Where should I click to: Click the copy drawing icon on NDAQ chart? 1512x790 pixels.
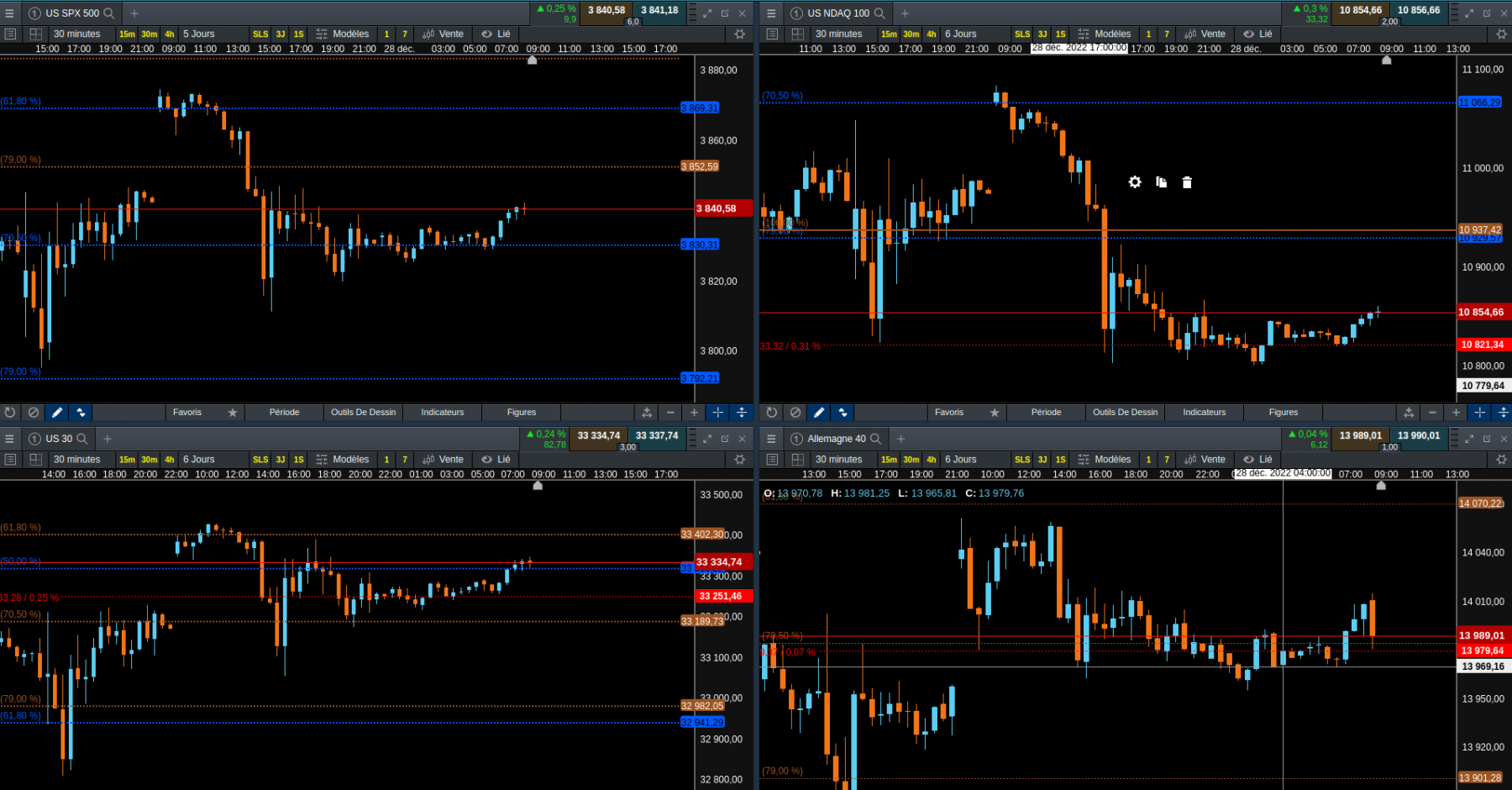click(x=1161, y=182)
